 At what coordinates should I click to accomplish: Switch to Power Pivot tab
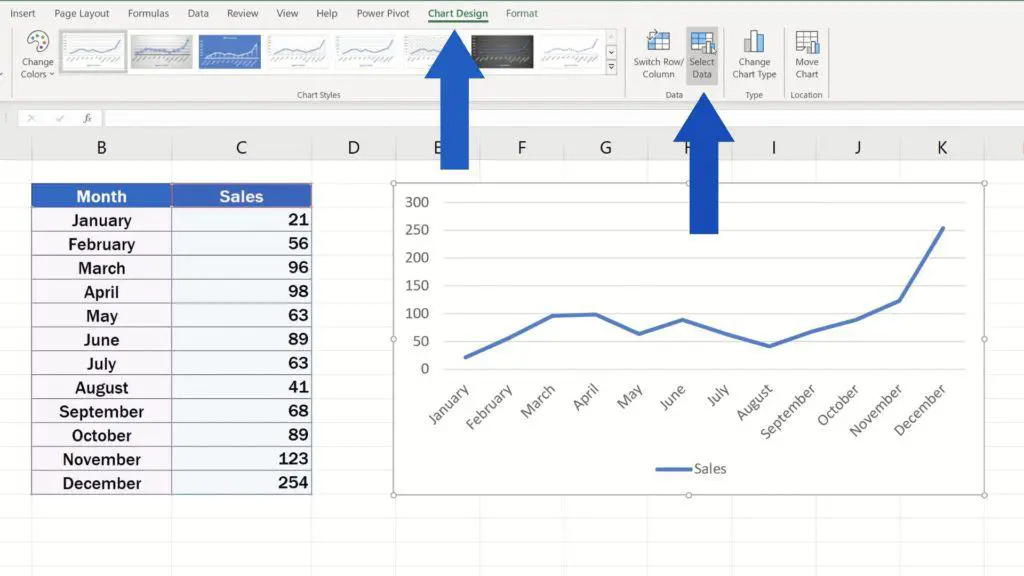point(383,13)
